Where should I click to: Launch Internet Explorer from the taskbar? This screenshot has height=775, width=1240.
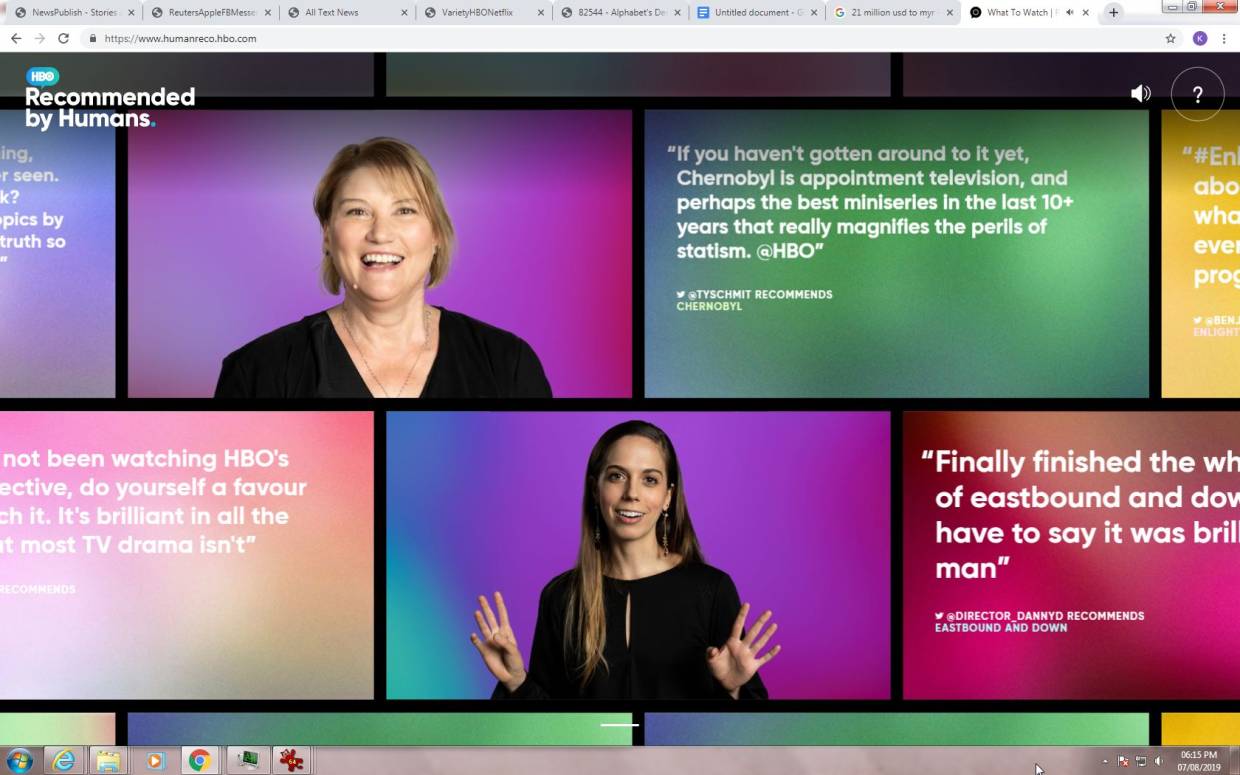click(x=63, y=761)
